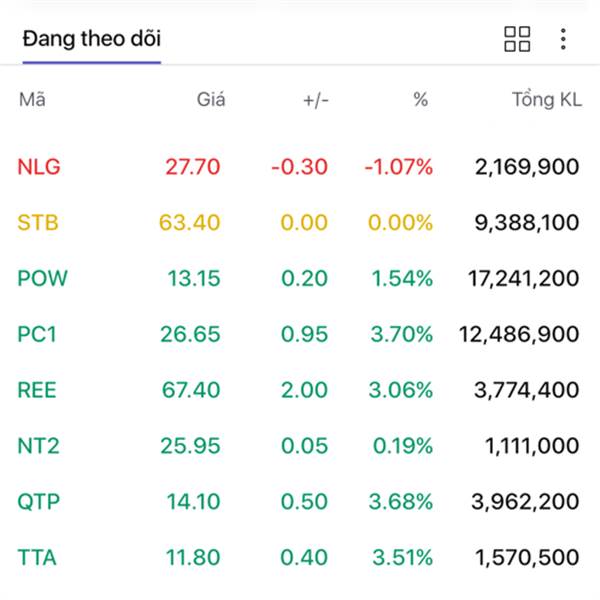Click POW total volume 17,241,200
Viewport: 600px width, 600px height.
point(523,278)
